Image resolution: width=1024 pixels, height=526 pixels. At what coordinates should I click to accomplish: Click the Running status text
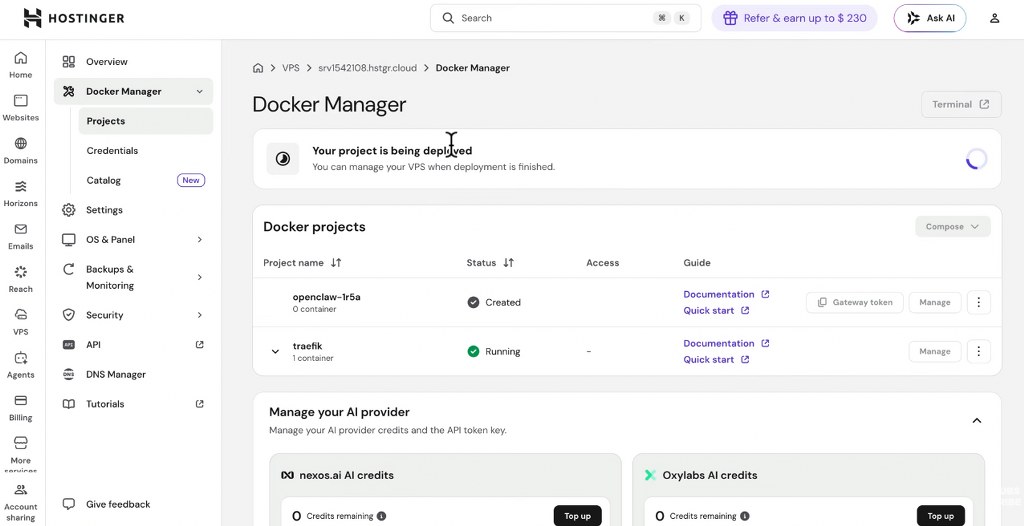(503, 352)
